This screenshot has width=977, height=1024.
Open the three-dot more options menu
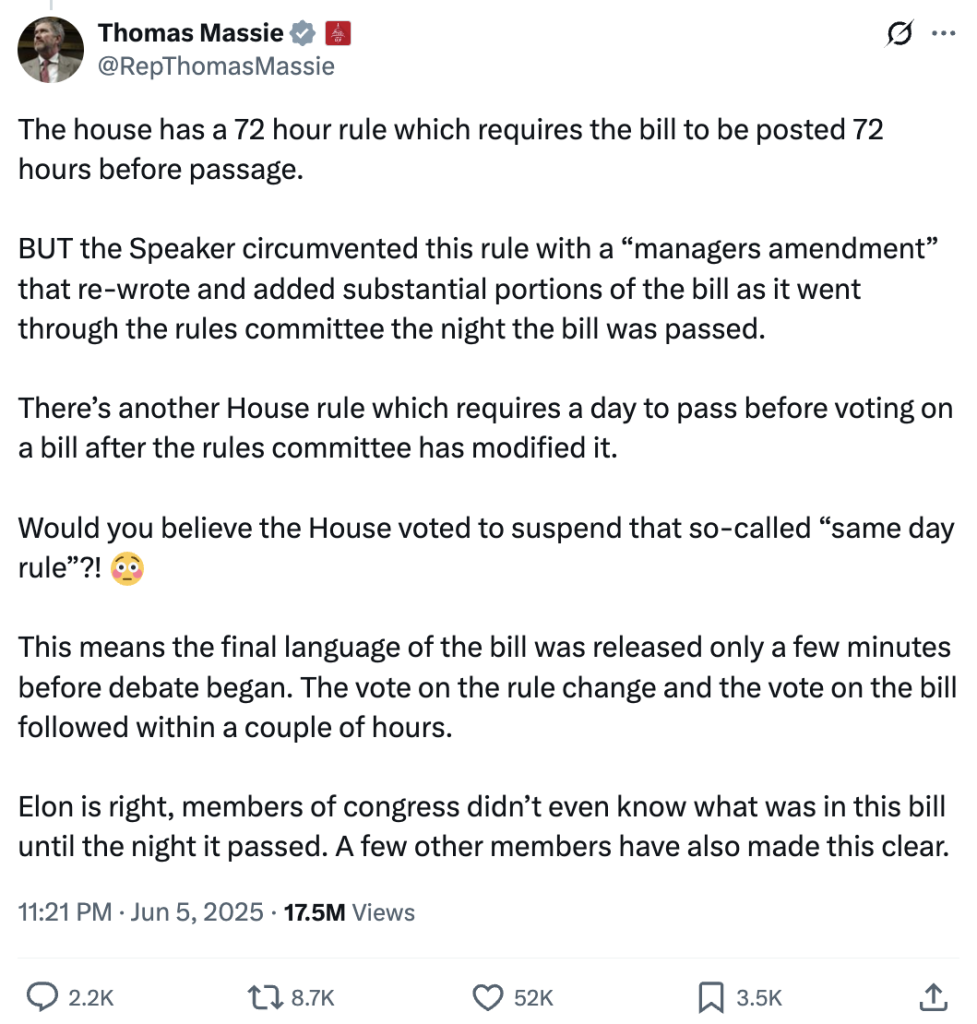click(944, 33)
